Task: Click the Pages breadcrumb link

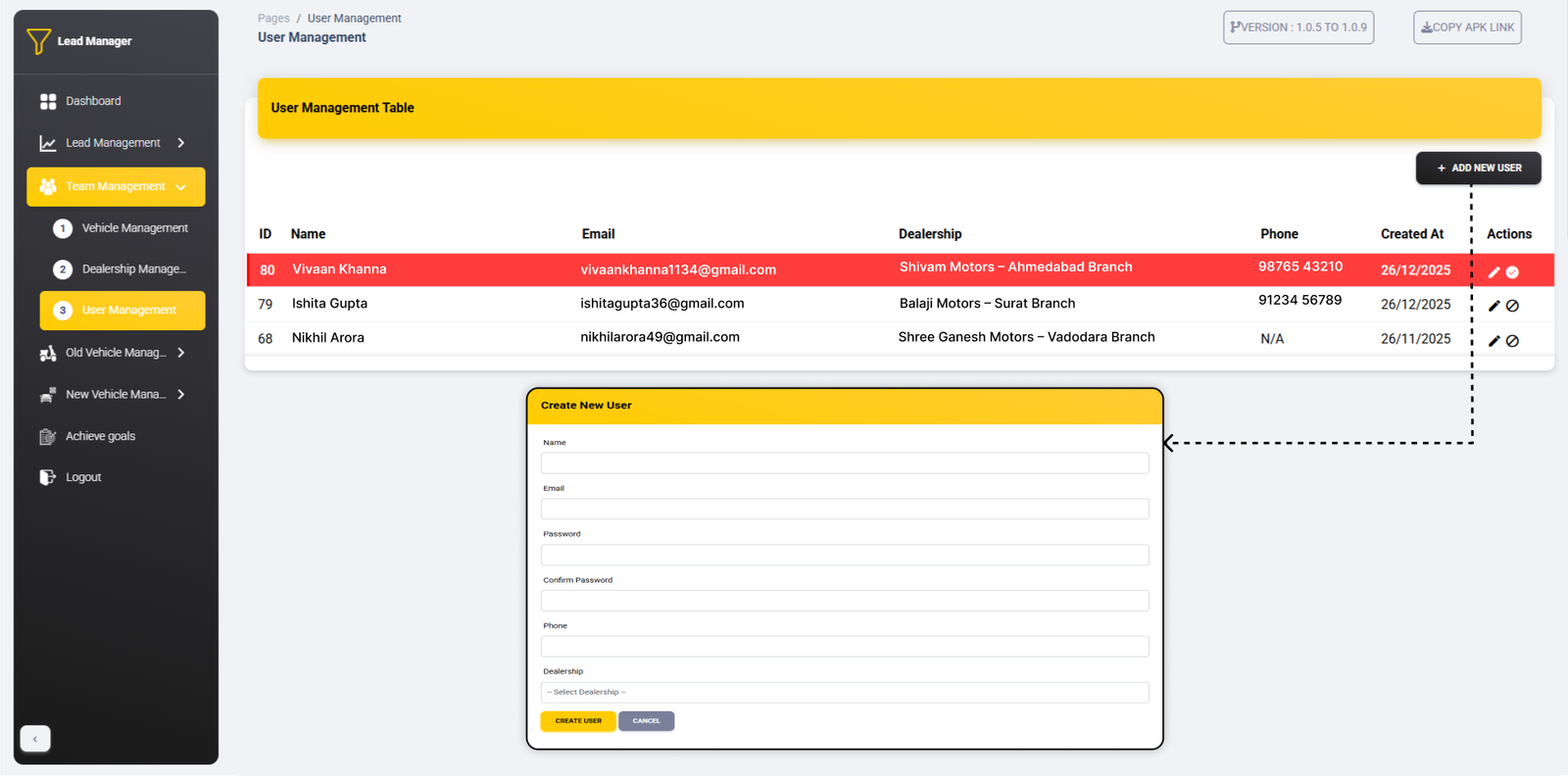Action: 273,19
